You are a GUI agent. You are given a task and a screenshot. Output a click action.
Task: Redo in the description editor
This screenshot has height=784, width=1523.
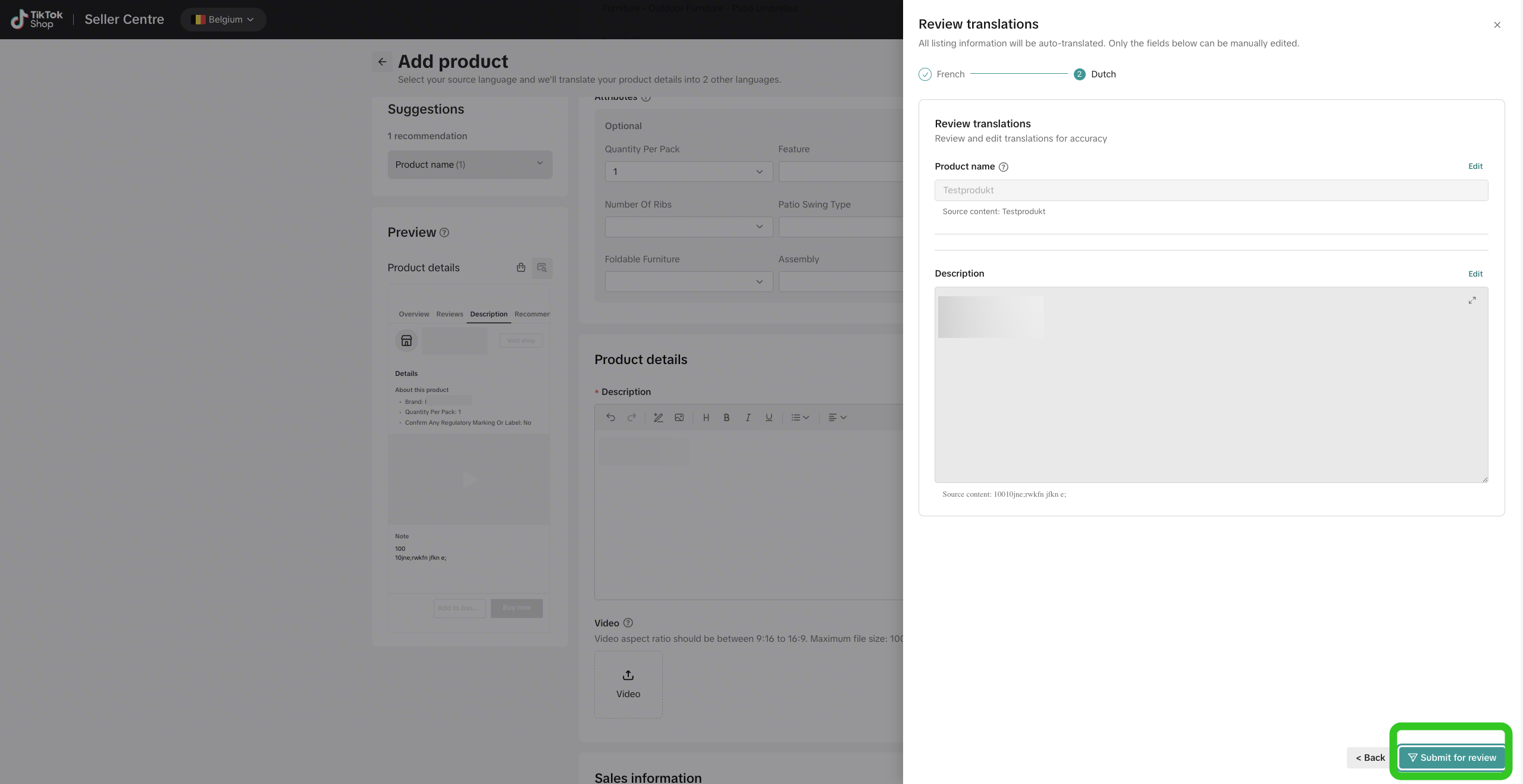click(631, 418)
